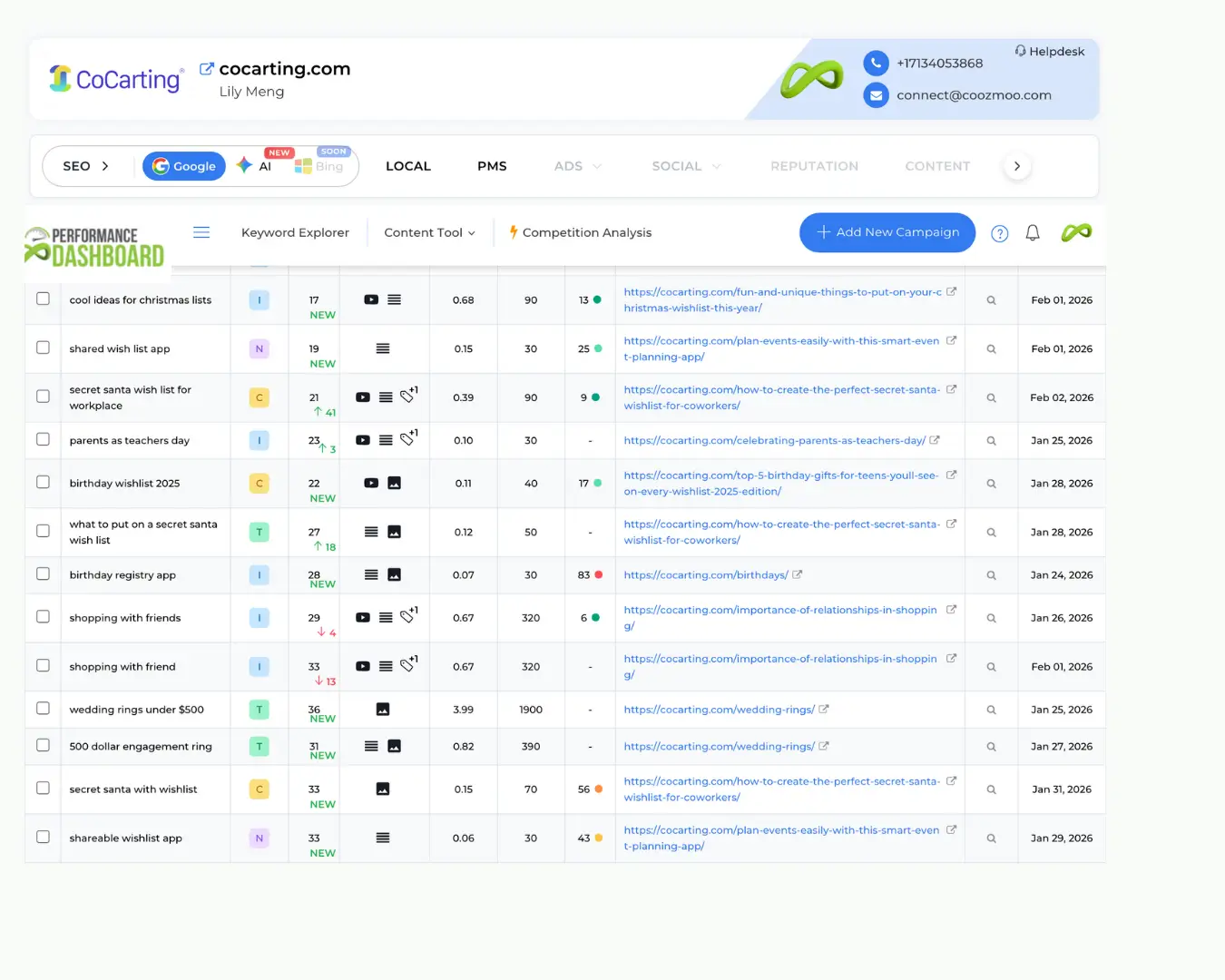Image resolution: width=1225 pixels, height=980 pixels.
Task: Switch to the LOCAL tab
Action: [x=407, y=166]
